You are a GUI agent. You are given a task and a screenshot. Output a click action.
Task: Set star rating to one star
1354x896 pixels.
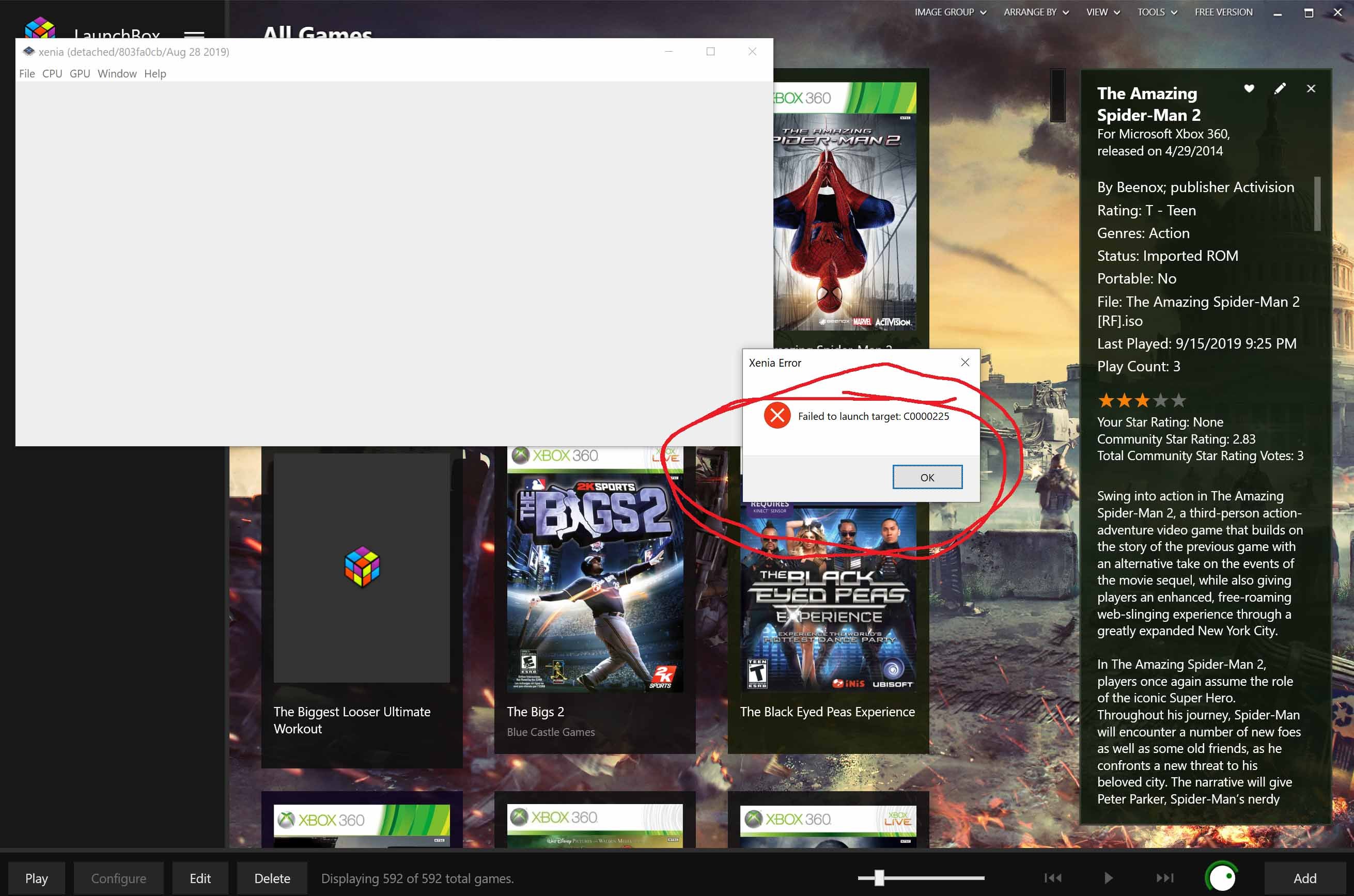click(1106, 400)
